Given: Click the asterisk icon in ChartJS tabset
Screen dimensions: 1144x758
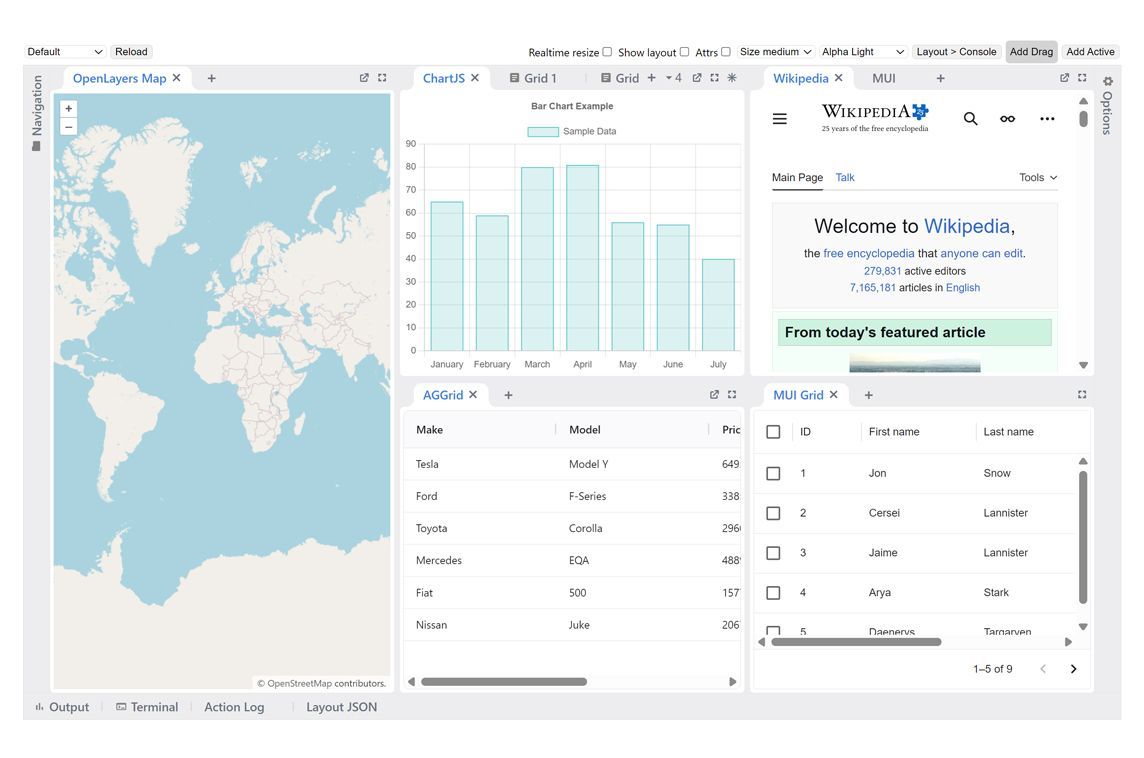Looking at the screenshot, I should coord(732,77).
